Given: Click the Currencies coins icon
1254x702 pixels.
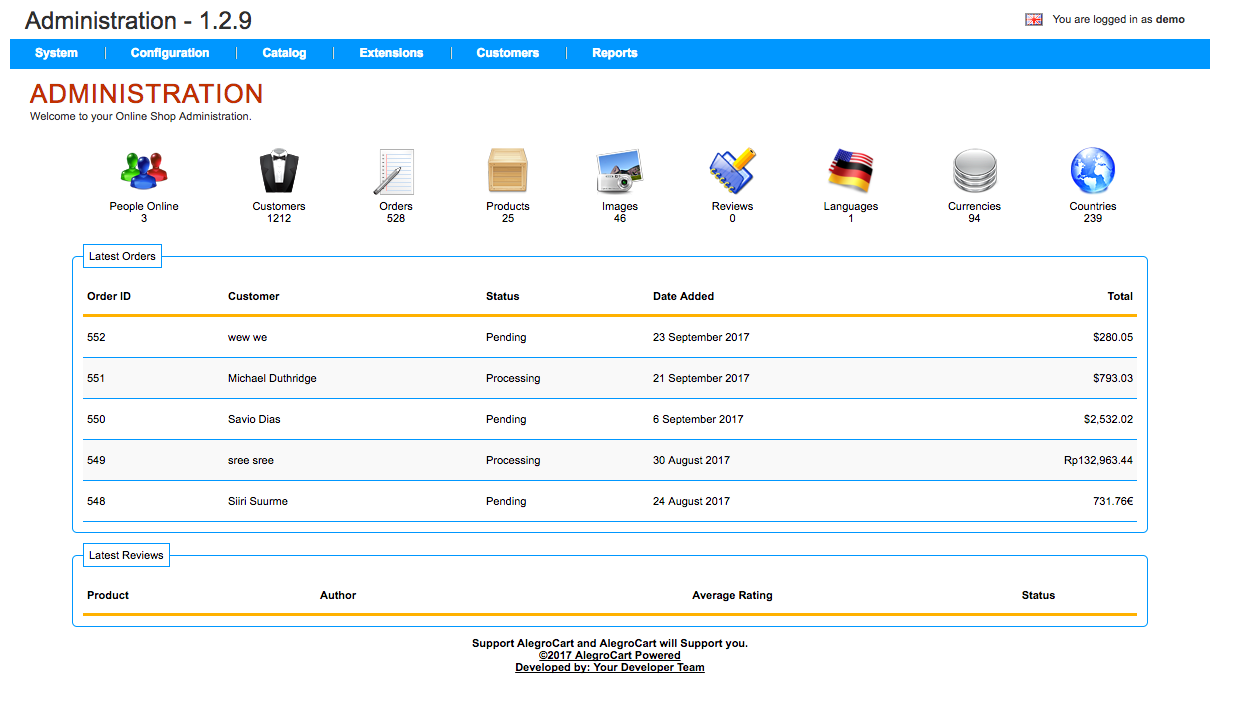Looking at the screenshot, I should (x=974, y=171).
